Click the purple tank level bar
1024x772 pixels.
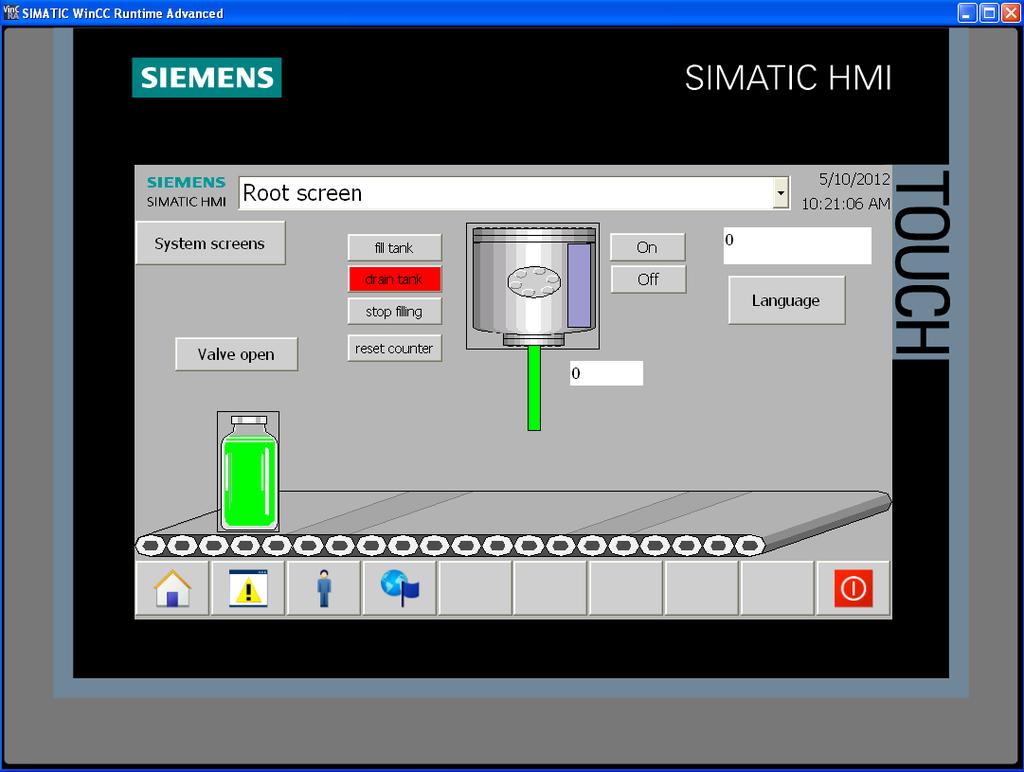point(579,285)
